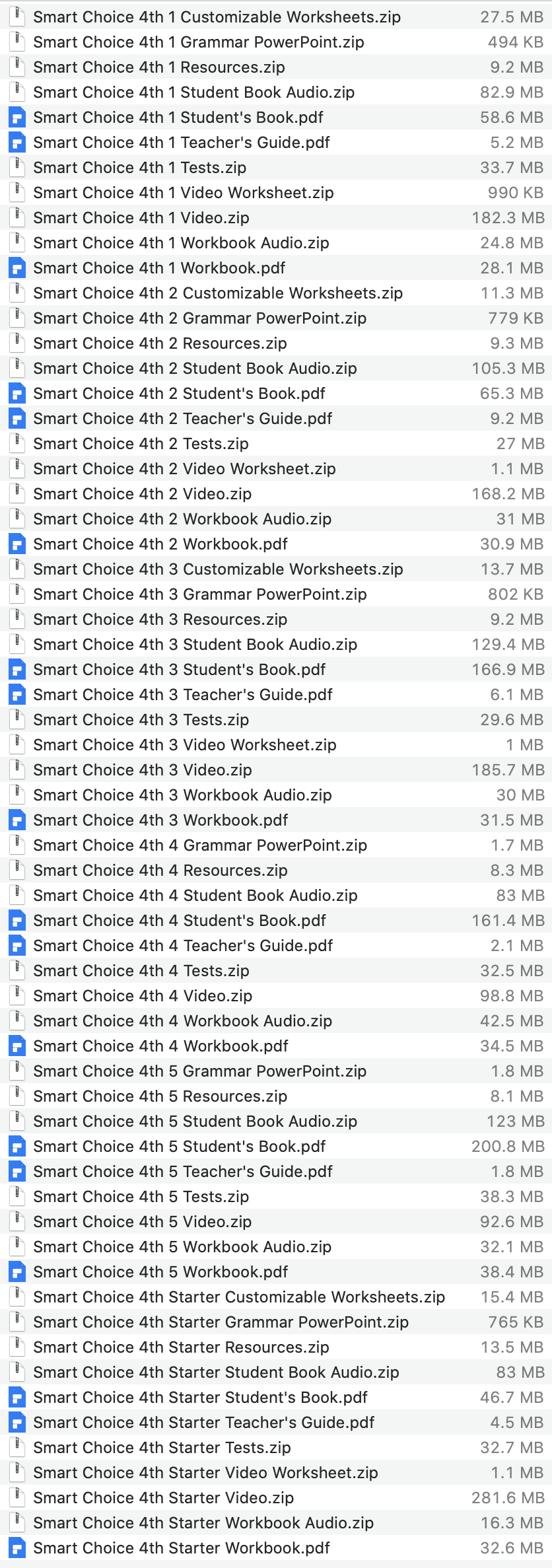Viewport: 552px width, 1568px height.
Task: Select Smart Choice 4th 1 Resources.zip
Action: pos(159,67)
